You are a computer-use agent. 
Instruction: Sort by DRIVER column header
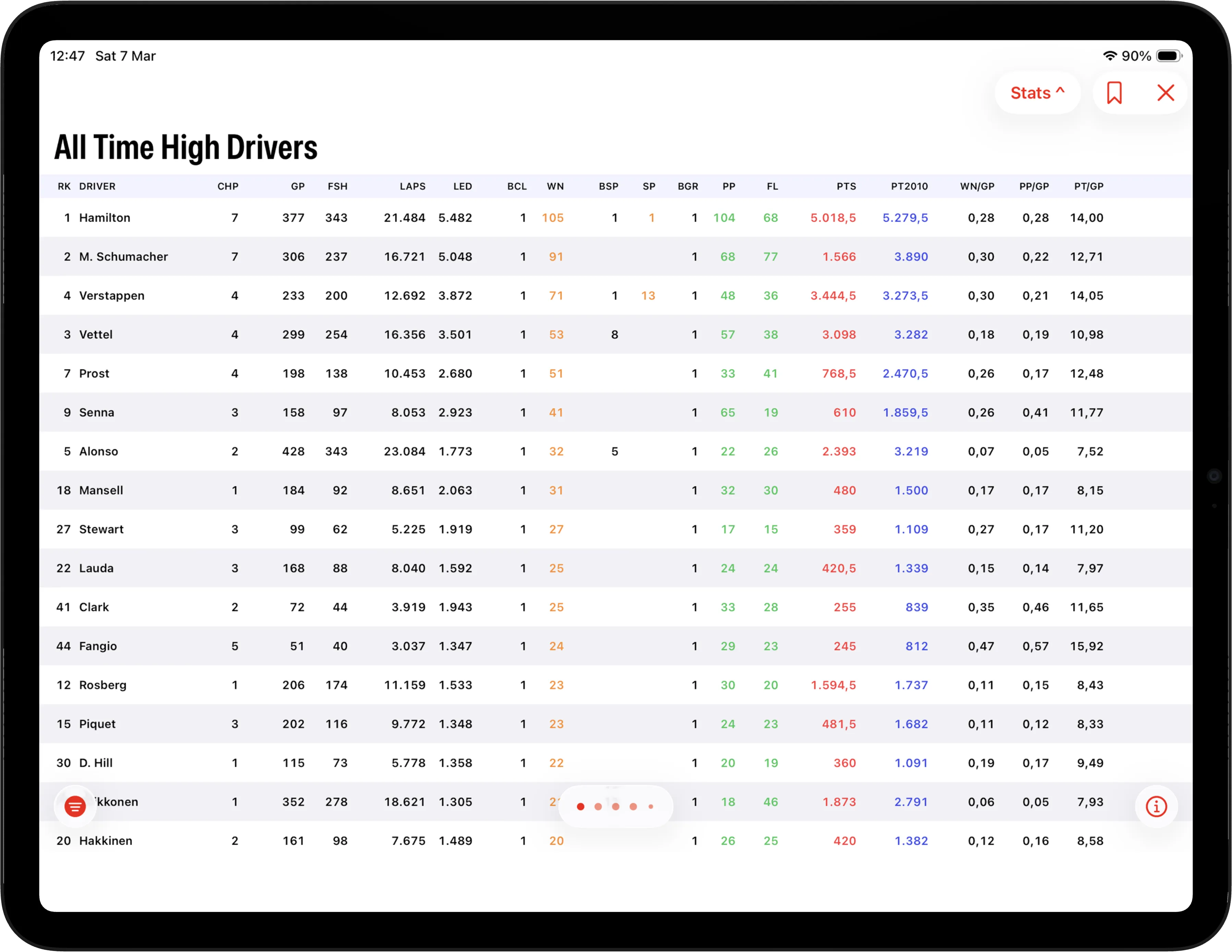pos(97,187)
